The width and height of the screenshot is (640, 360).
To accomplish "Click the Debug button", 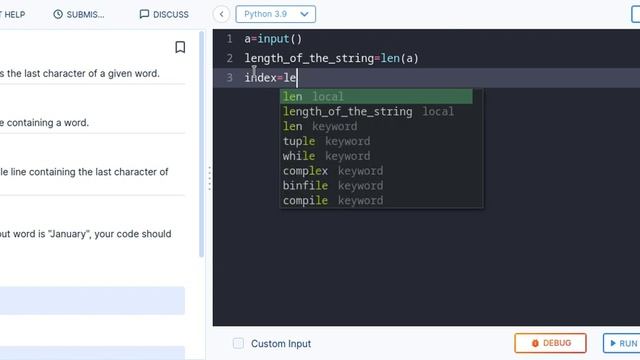I will point(550,343).
